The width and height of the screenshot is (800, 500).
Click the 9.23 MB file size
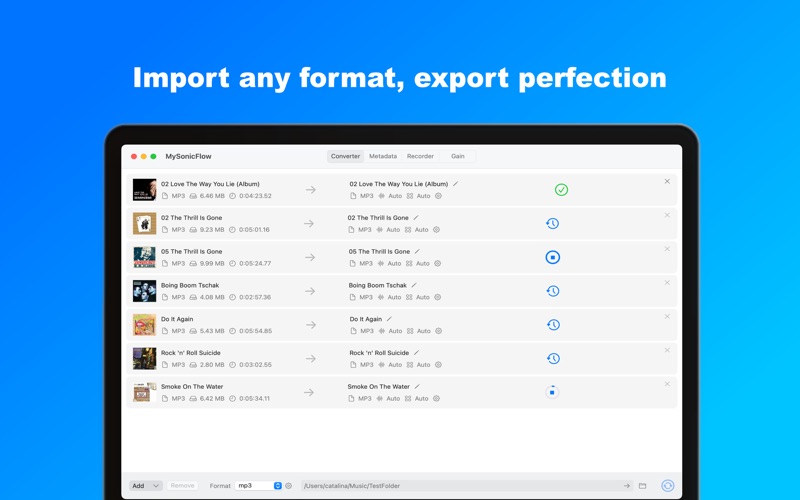tap(212, 230)
